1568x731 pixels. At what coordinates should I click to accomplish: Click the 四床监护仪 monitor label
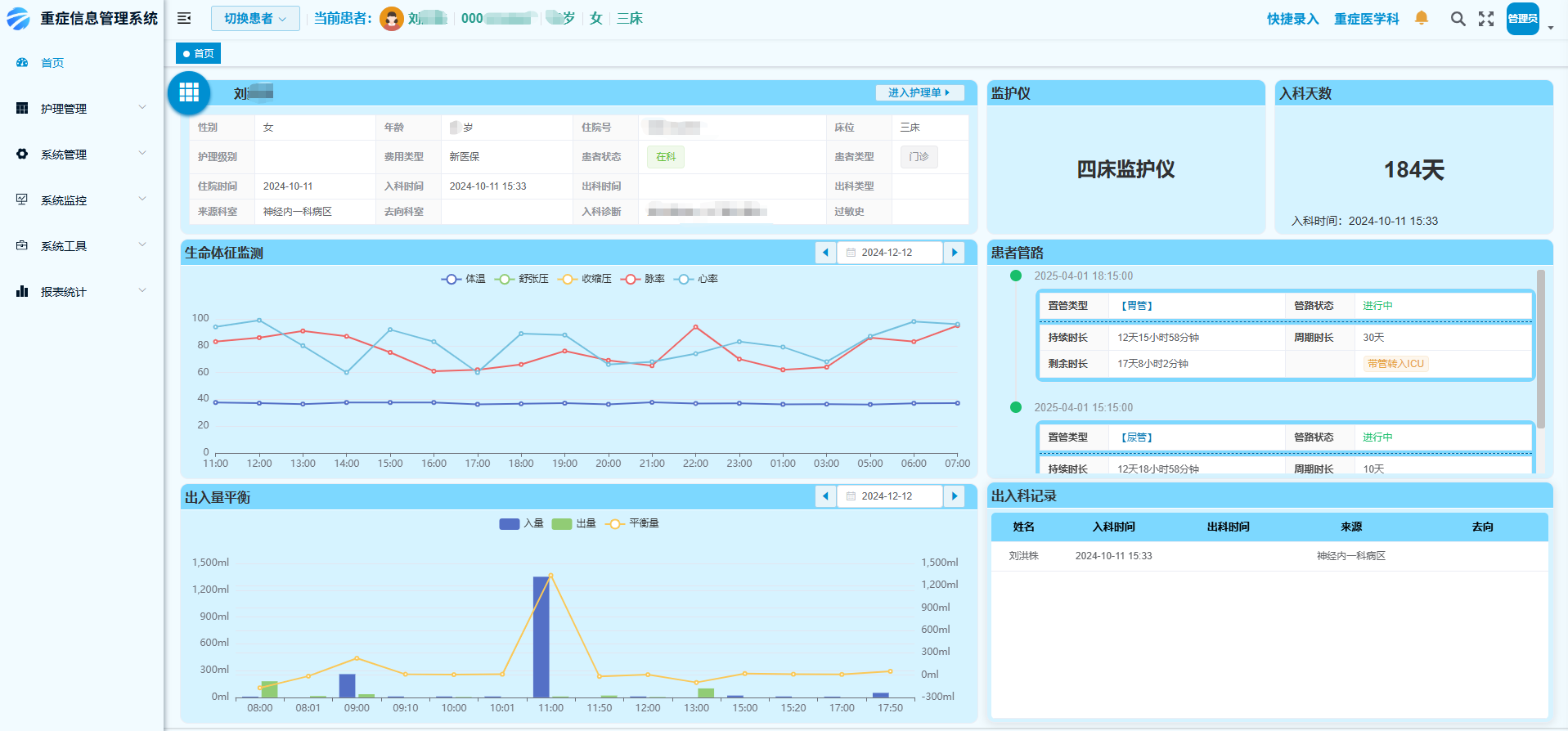point(1125,169)
